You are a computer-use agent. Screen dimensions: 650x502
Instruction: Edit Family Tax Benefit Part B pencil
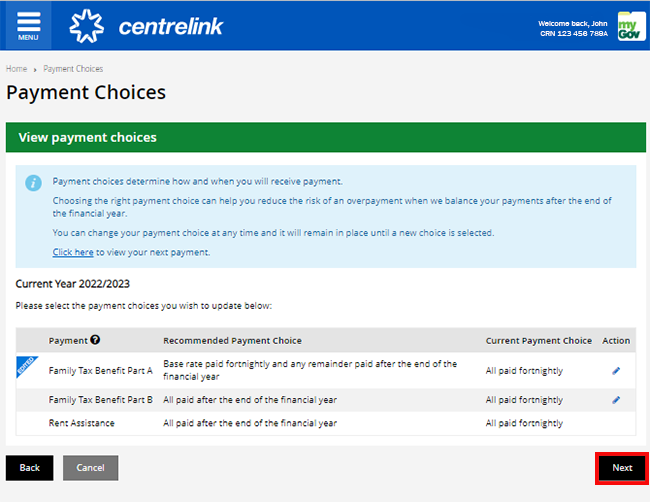click(616, 400)
